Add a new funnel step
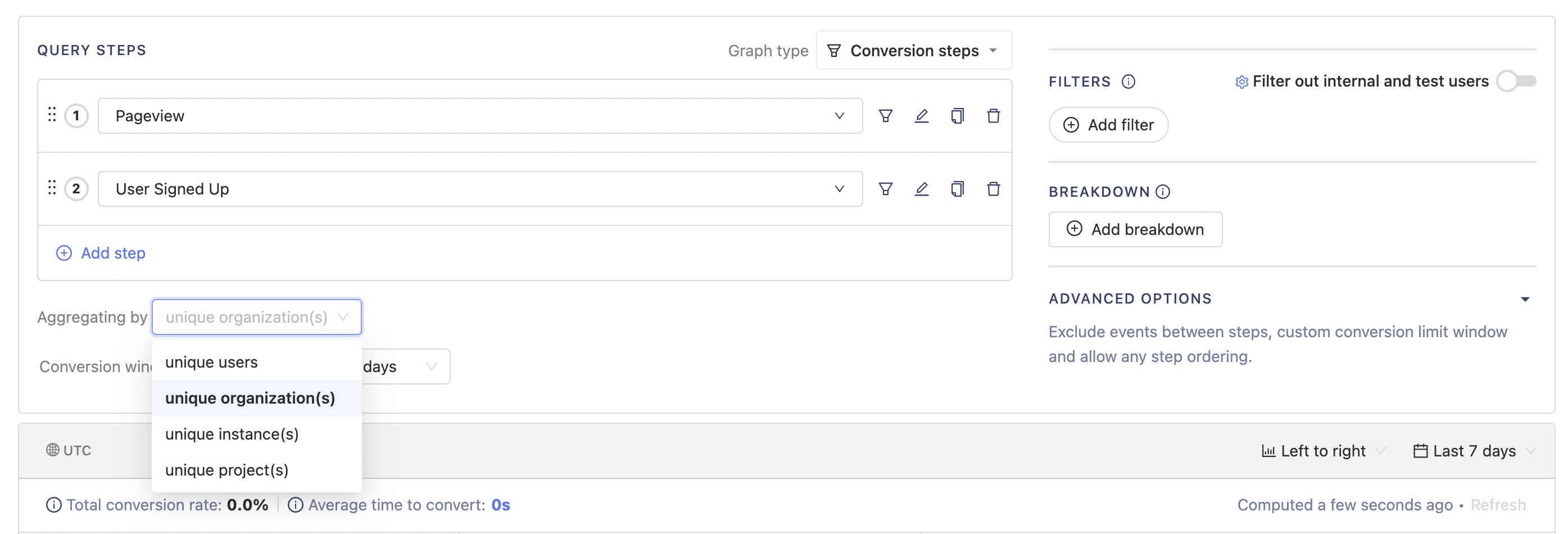Image resolution: width=1568 pixels, height=534 pixels. [100, 253]
